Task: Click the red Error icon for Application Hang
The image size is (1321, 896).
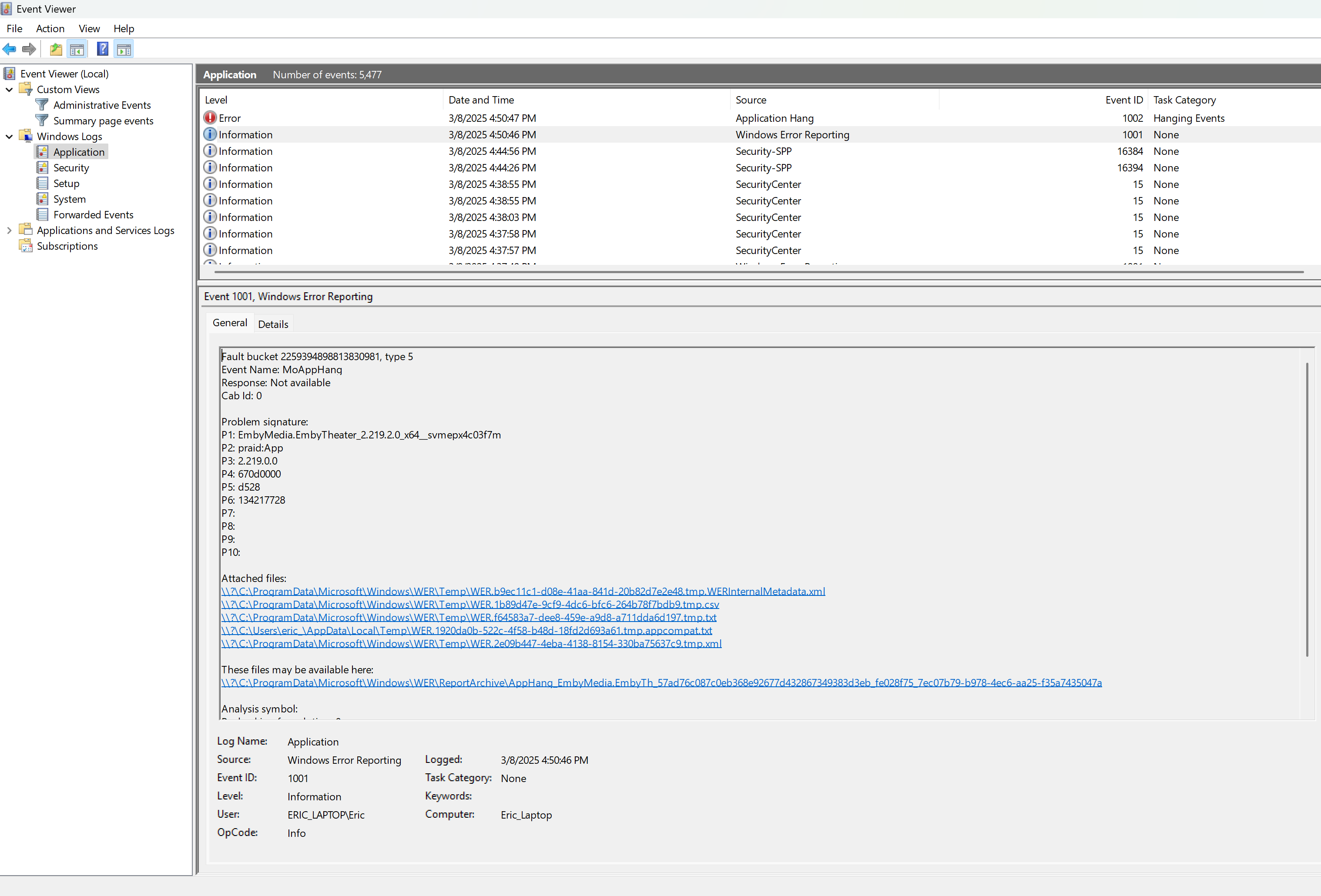Action: click(210, 117)
